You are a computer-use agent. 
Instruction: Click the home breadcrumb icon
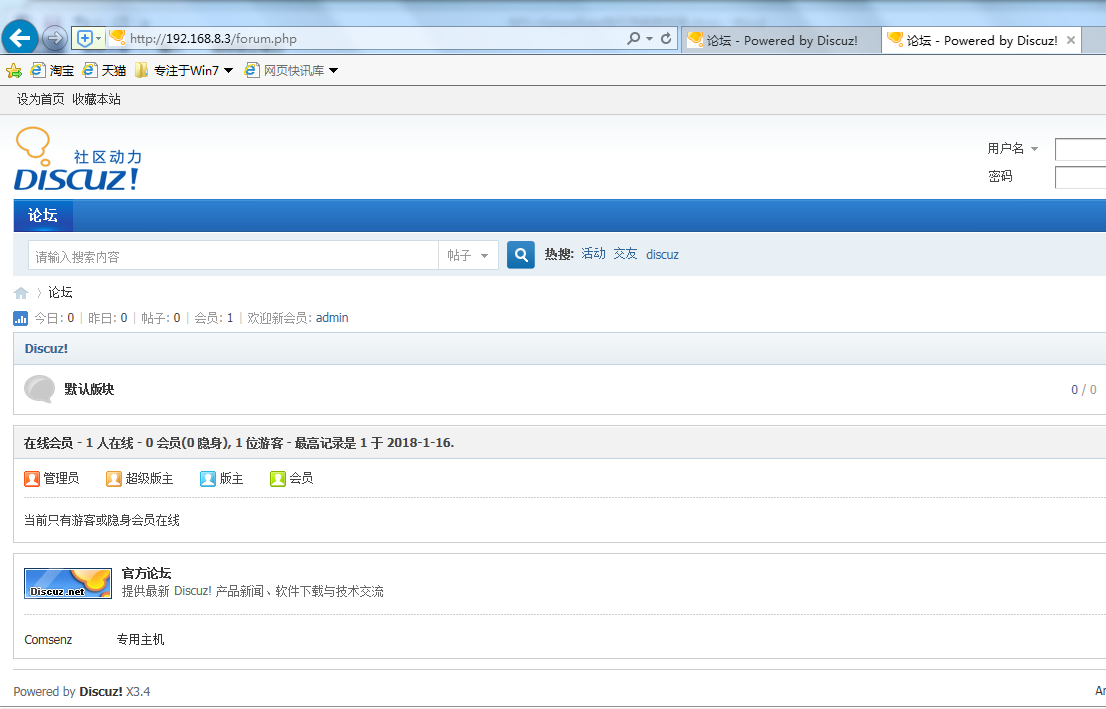point(20,293)
